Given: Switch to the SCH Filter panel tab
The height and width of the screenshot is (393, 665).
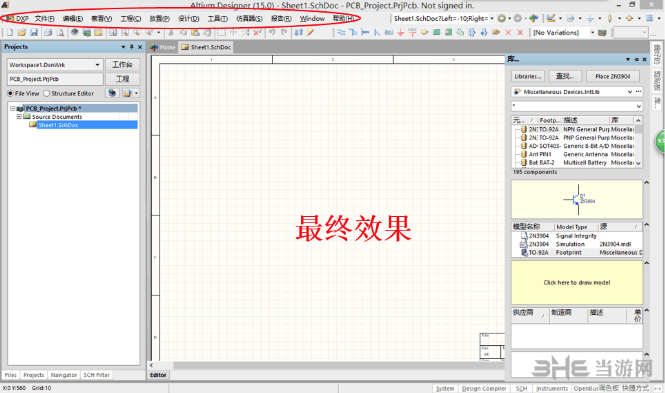Looking at the screenshot, I should 97,375.
